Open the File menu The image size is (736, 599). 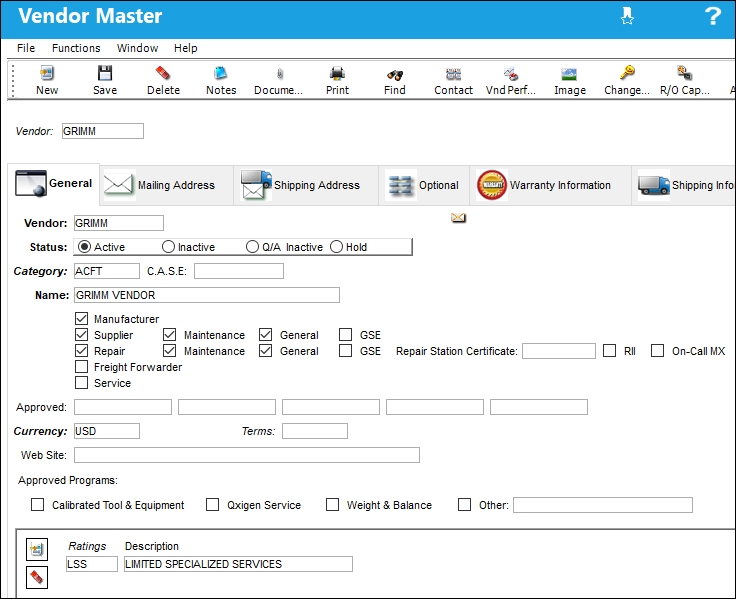[26, 48]
